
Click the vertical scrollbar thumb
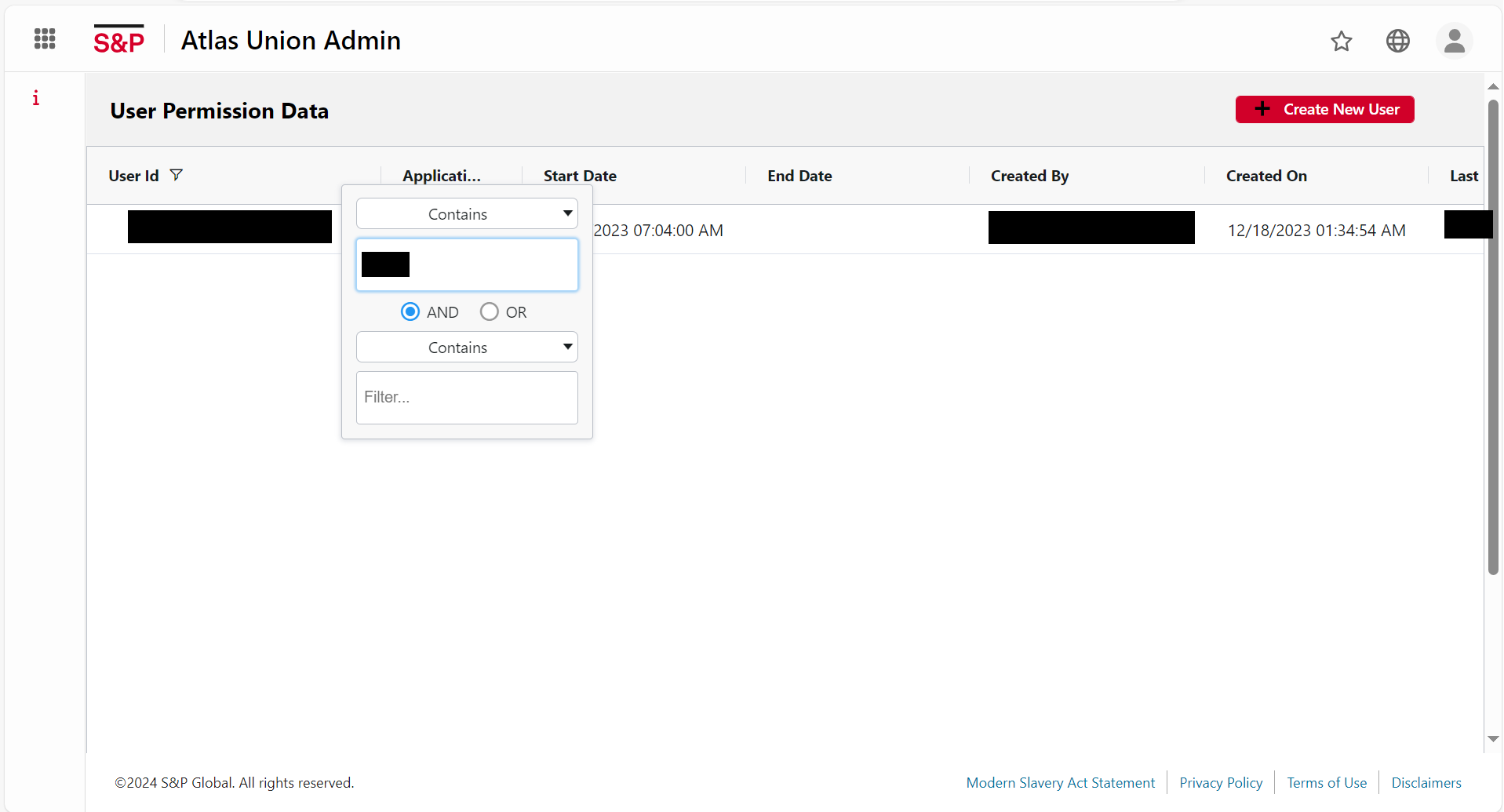point(1493,337)
